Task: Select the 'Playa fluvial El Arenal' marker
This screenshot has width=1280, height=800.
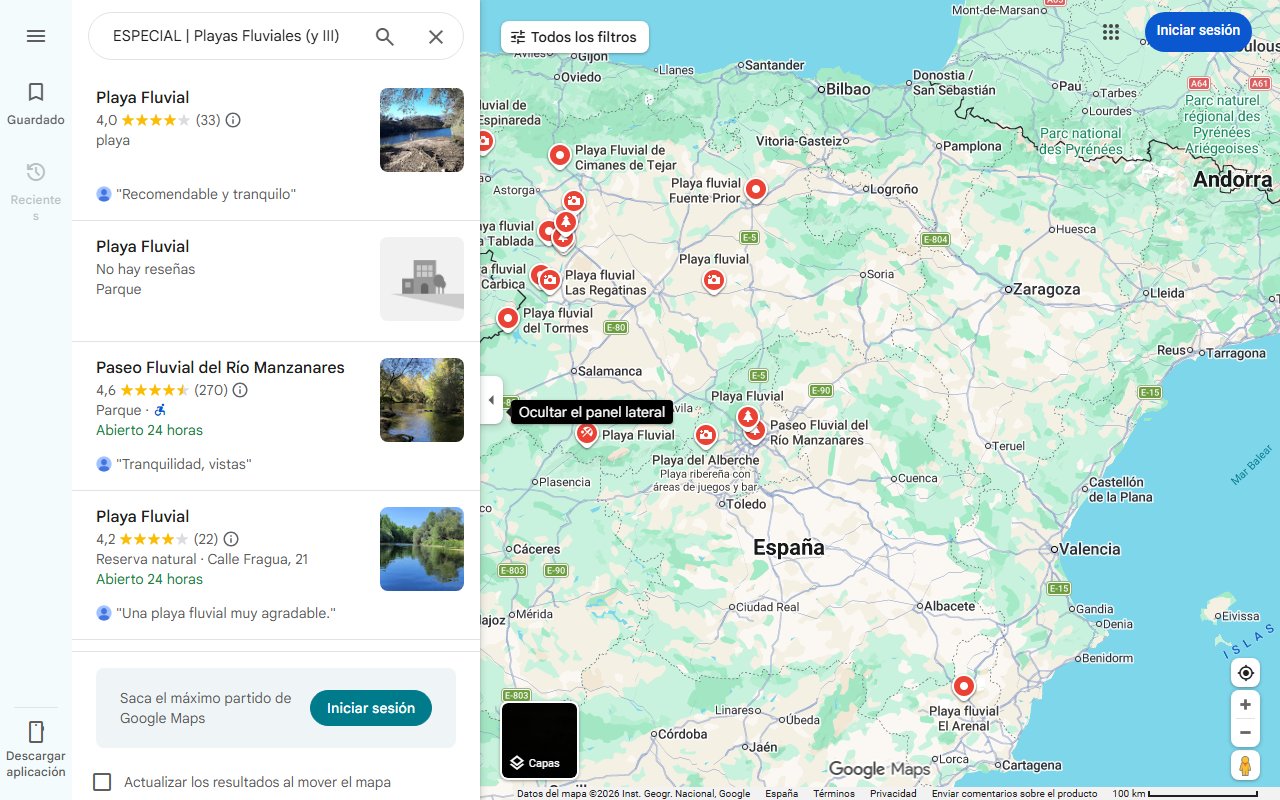Action: (x=963, y=686)
